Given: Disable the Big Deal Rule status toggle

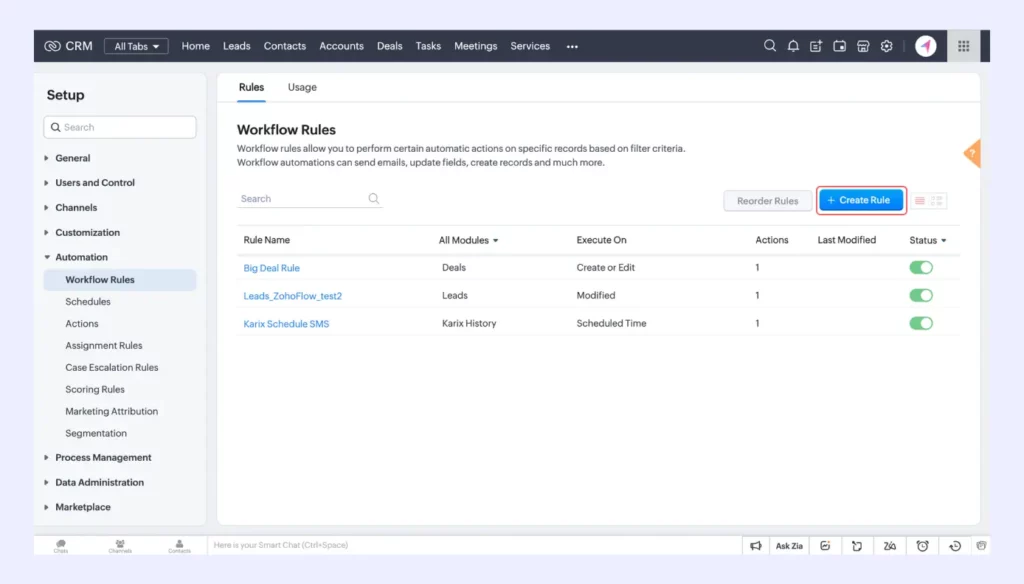Looking at the screenshot, I should (921, 267).
